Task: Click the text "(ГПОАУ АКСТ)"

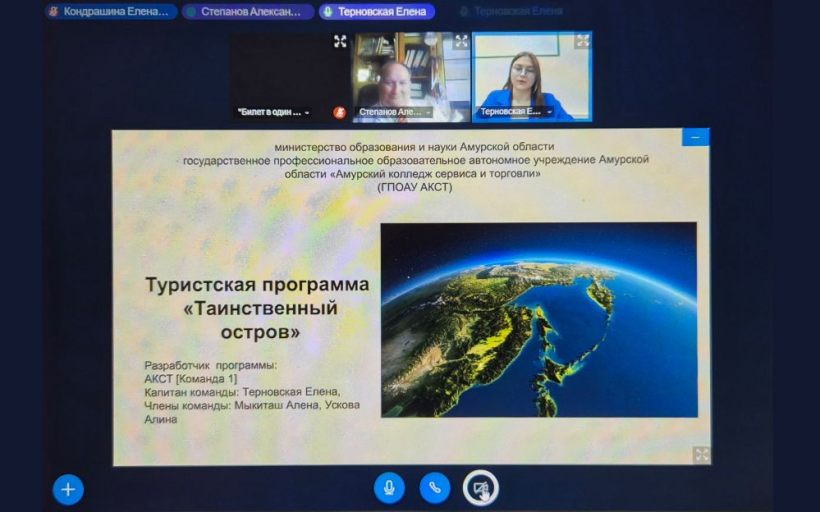Action: [415, 187]
